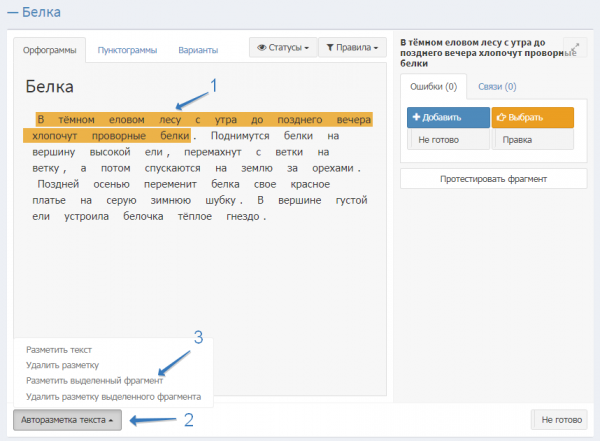Select the Ошибки (0) tab
This screenshot has height=441, width=600.
point(432,86)
